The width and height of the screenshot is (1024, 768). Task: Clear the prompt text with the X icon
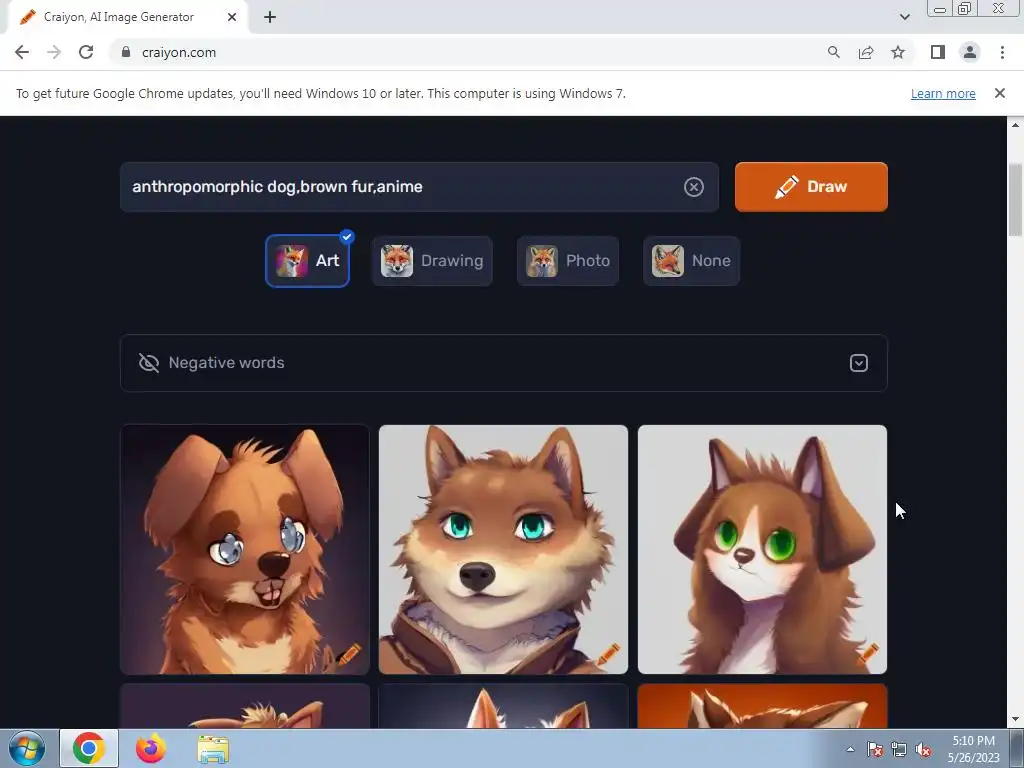click(694, 187)
